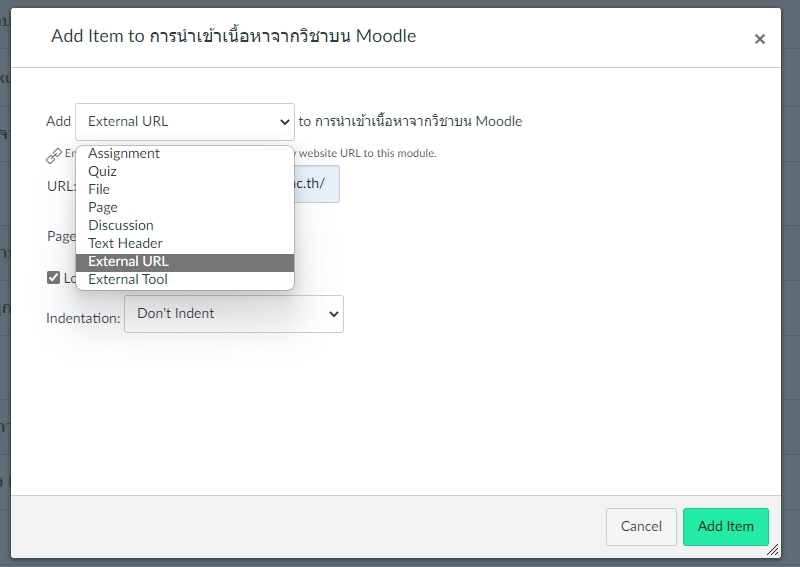Pick External Tool from the list
The width and height of the screenshot is (800, 567).
click(128, 279)
